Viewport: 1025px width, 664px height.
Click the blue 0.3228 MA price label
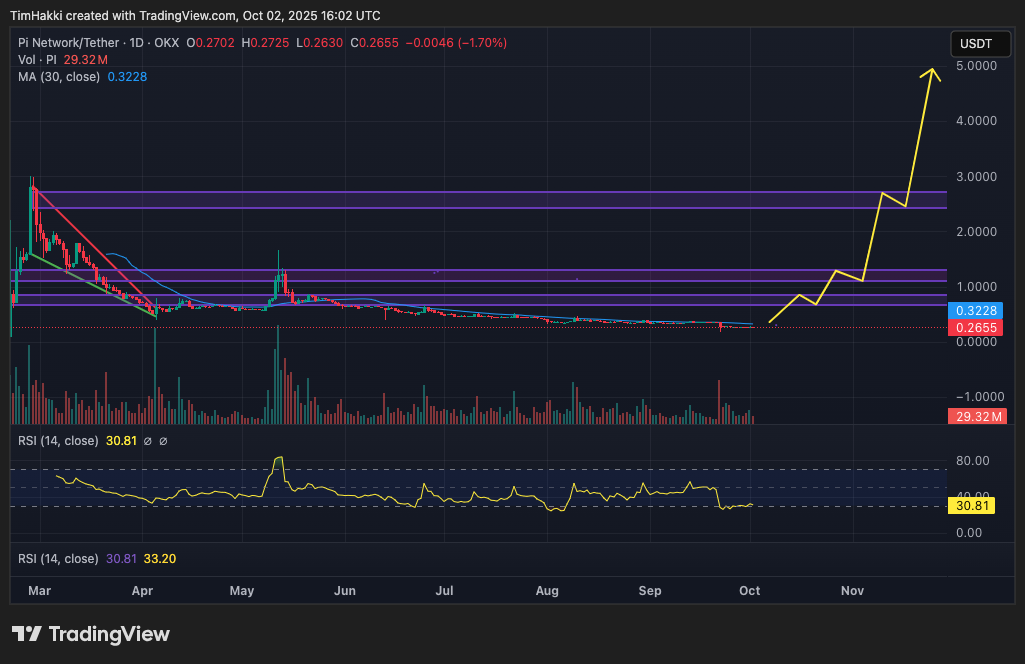[974, 311]
